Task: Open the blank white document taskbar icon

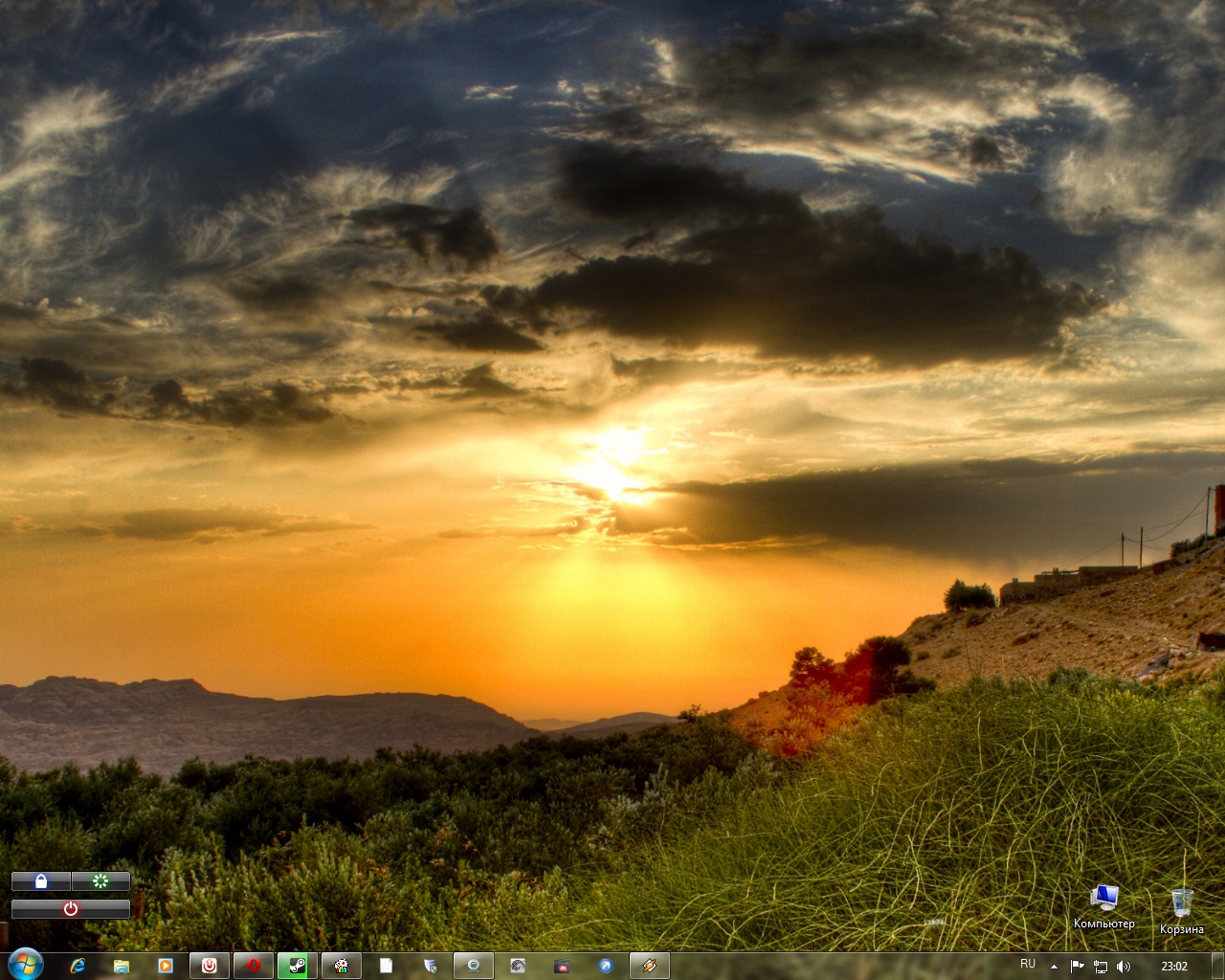Action: pyautogui.click(x=386, y=966)
